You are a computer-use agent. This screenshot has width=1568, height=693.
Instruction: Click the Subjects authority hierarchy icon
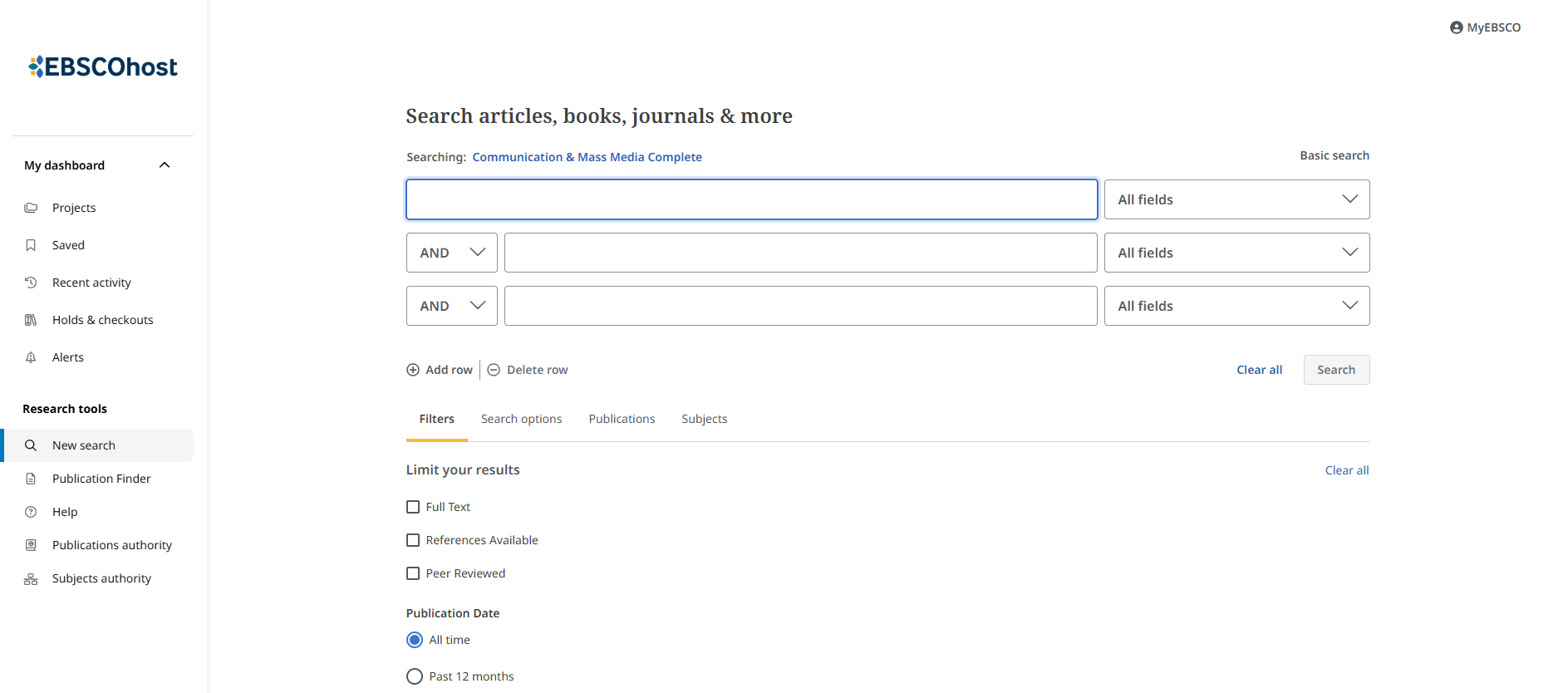(x=31, y=579)
